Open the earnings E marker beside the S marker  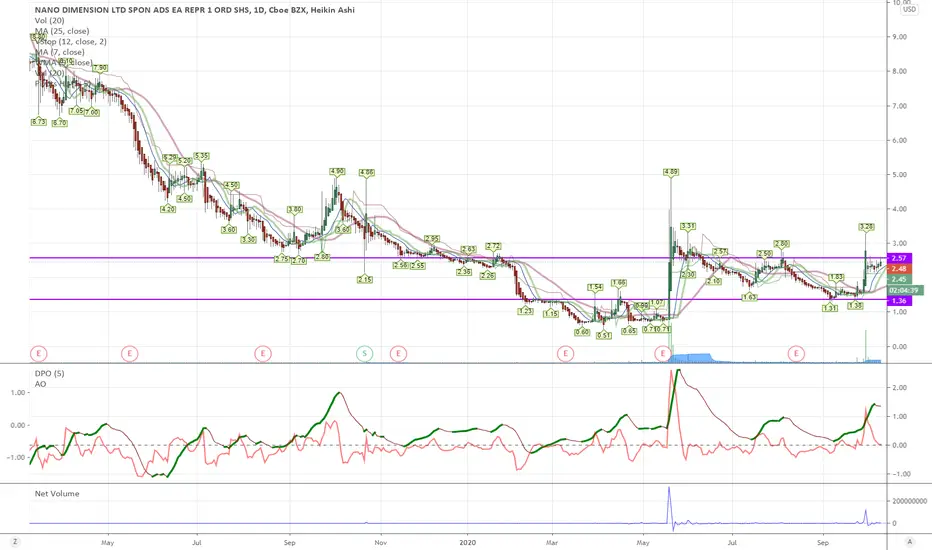[398, 354]
